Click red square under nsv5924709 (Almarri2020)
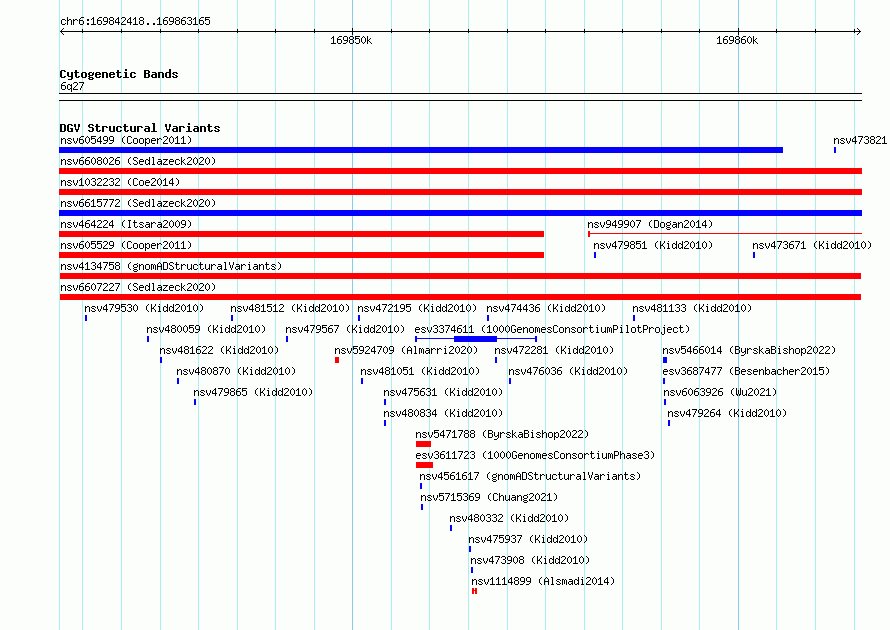The height and width of the screenshot is (630, 890). click(x=337, y=360)
